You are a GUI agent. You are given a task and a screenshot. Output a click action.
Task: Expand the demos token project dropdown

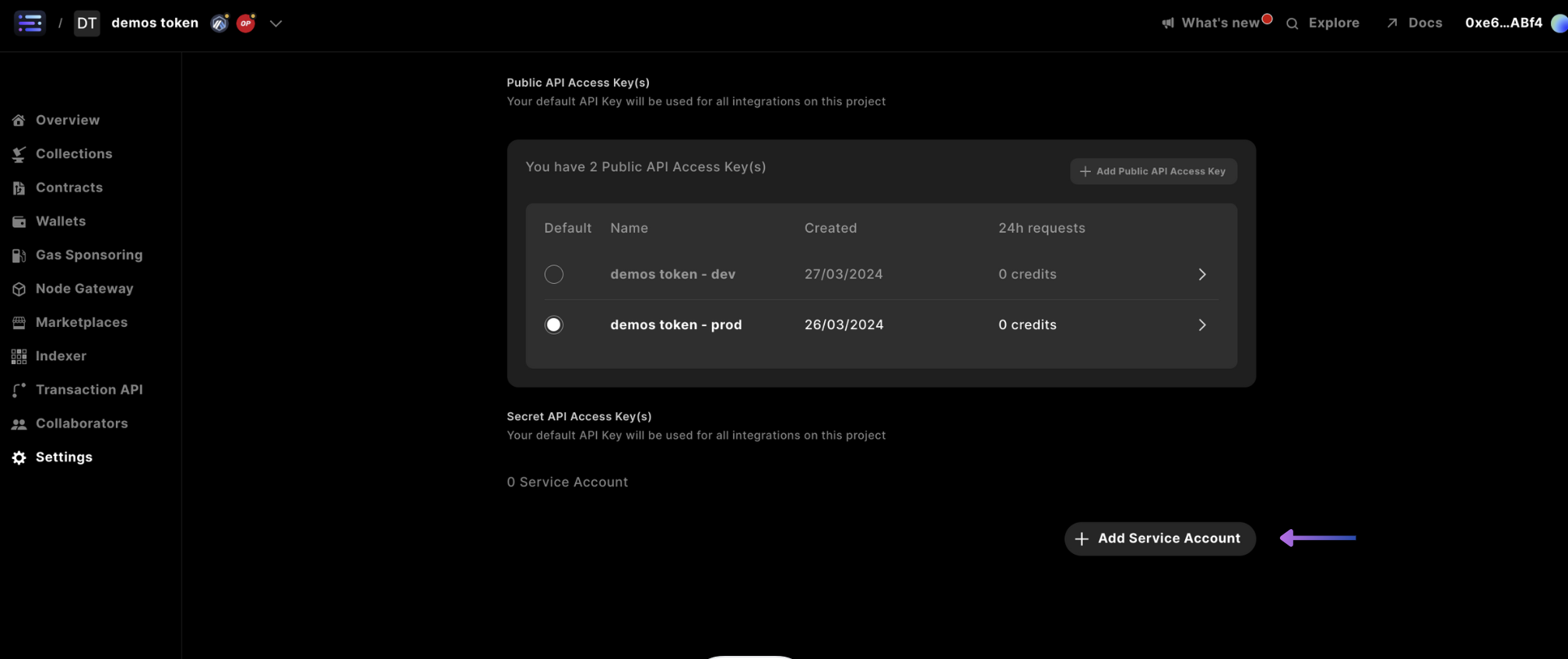point(275,23)
